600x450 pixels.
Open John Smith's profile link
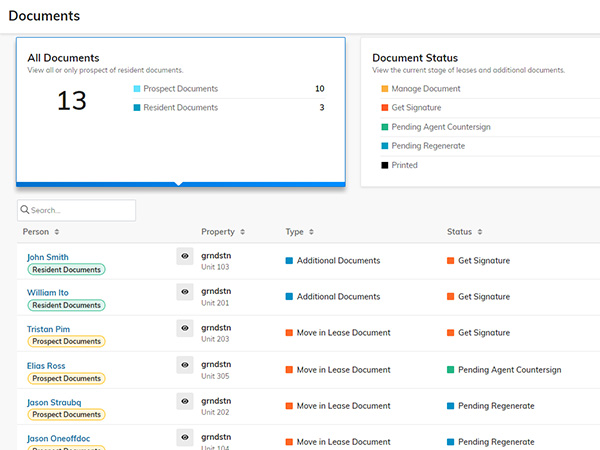point(48,257)
